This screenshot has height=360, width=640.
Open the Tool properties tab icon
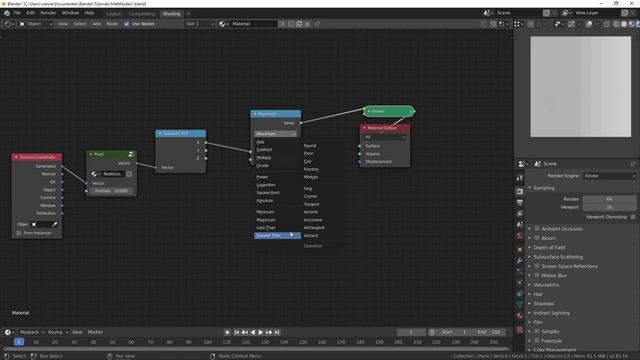[x=520, y=178]
